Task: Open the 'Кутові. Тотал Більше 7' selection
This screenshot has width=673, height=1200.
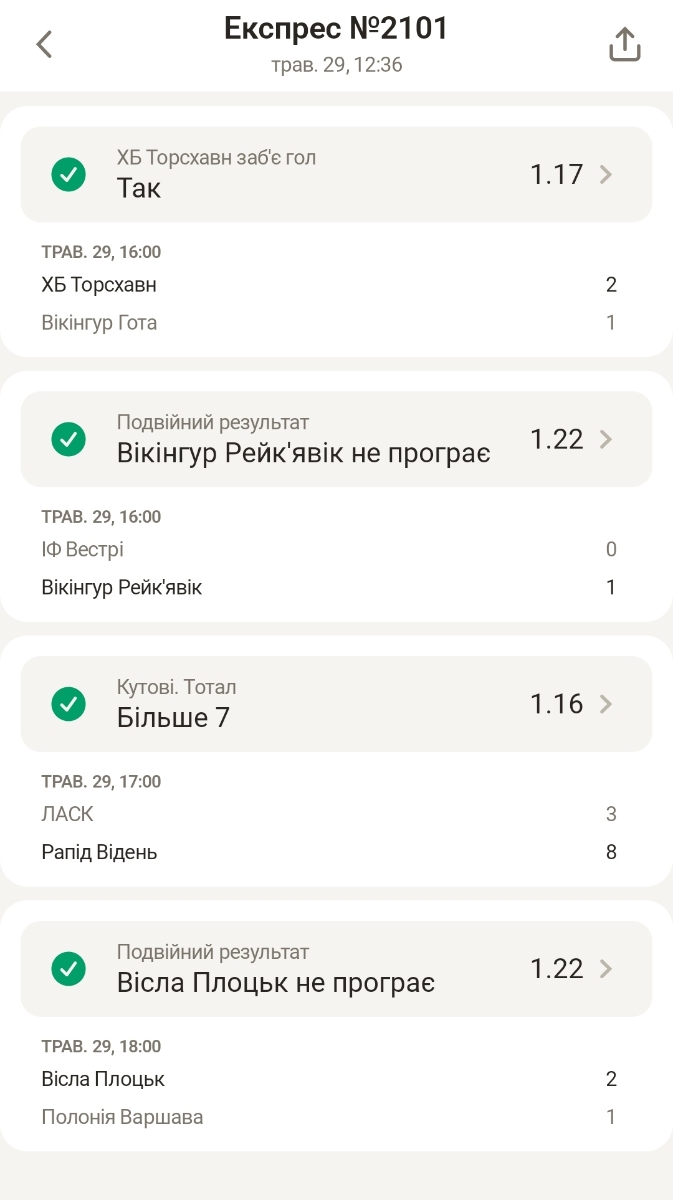Action: 300,704
